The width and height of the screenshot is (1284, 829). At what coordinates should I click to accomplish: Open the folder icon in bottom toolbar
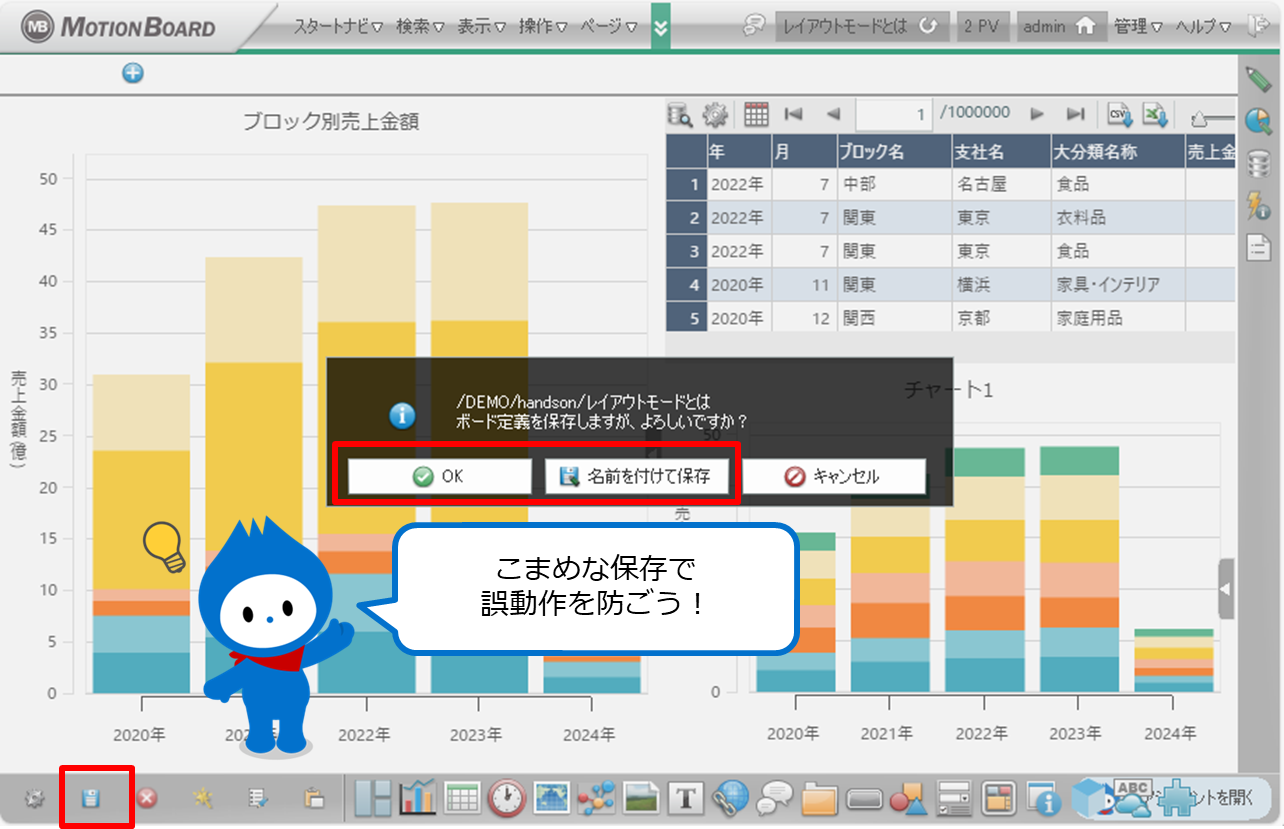coord(819,799)
